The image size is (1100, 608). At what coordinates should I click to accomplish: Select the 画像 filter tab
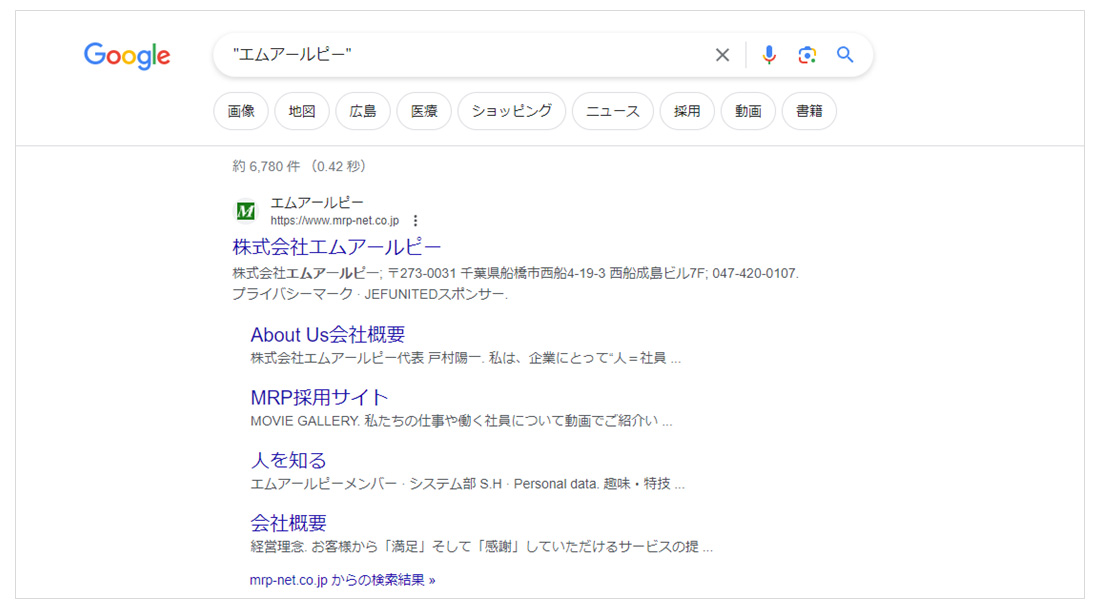(x=241, y=111)
